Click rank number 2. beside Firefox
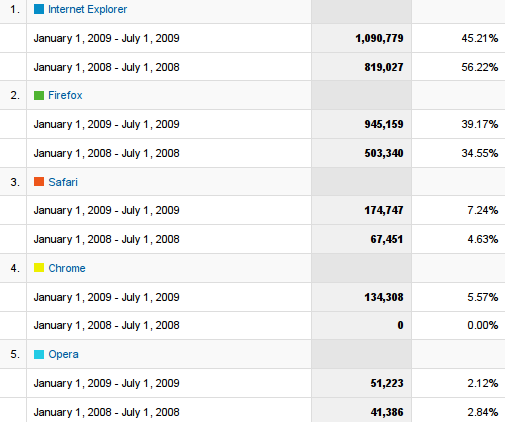This screenshot has height=422, width=505. click(15, 96)
